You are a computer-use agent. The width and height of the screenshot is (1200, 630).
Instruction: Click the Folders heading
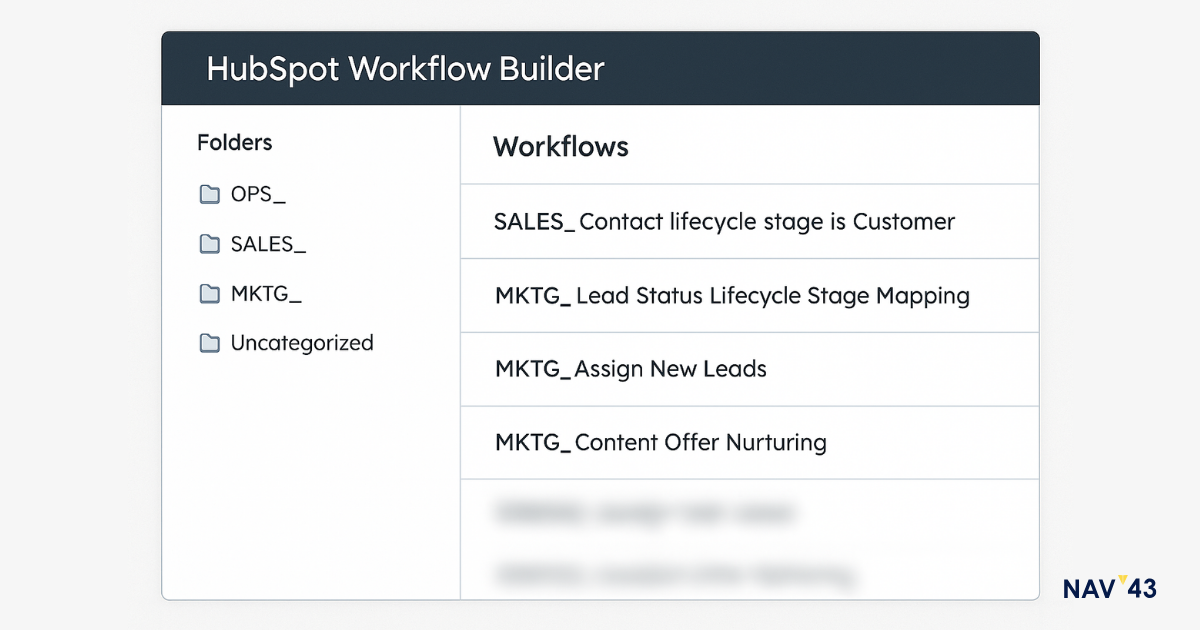pyautogui.click(x=234, y=143)
